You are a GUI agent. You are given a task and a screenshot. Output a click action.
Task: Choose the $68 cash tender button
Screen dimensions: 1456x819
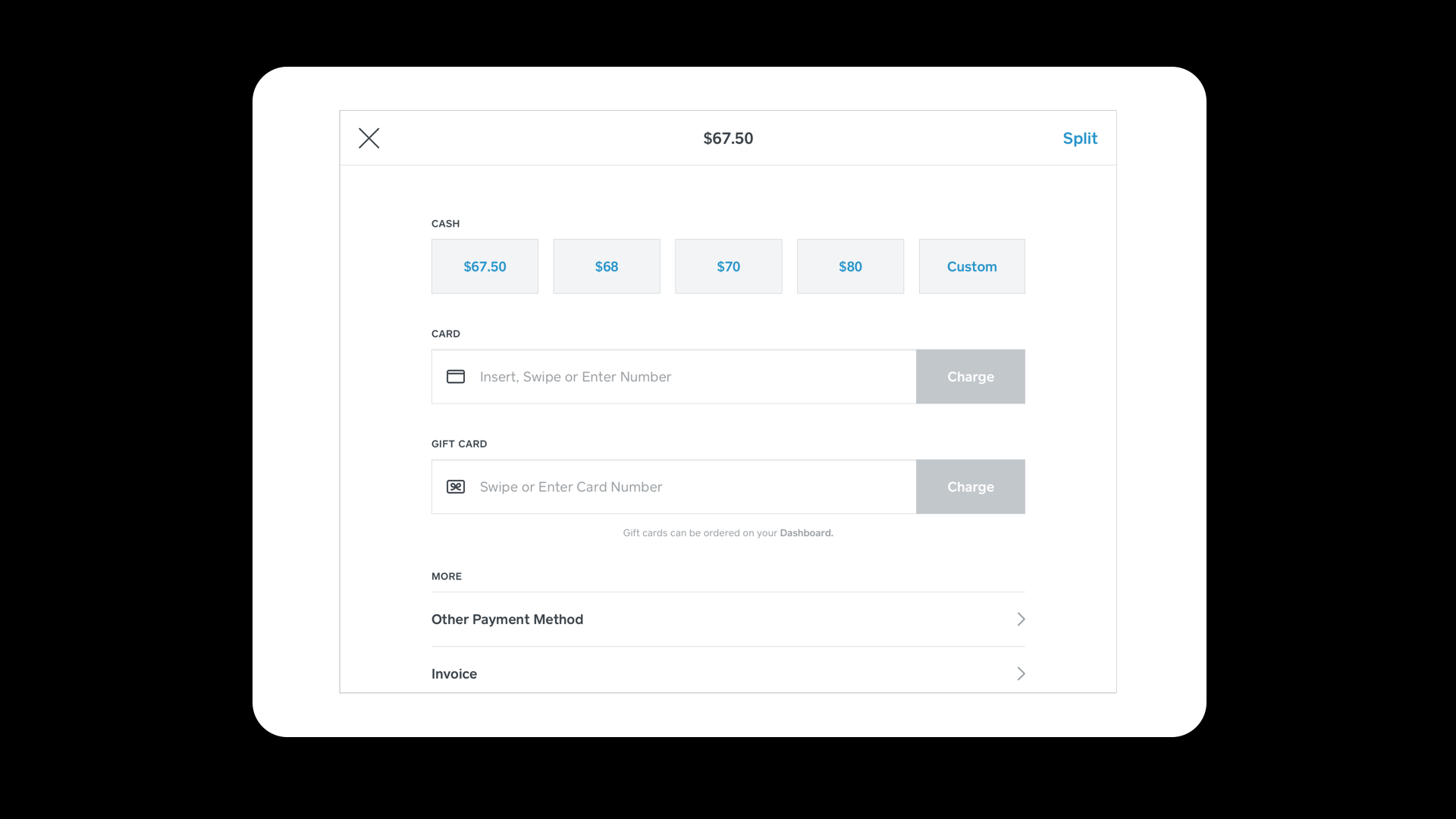click(x=607, y=266)
